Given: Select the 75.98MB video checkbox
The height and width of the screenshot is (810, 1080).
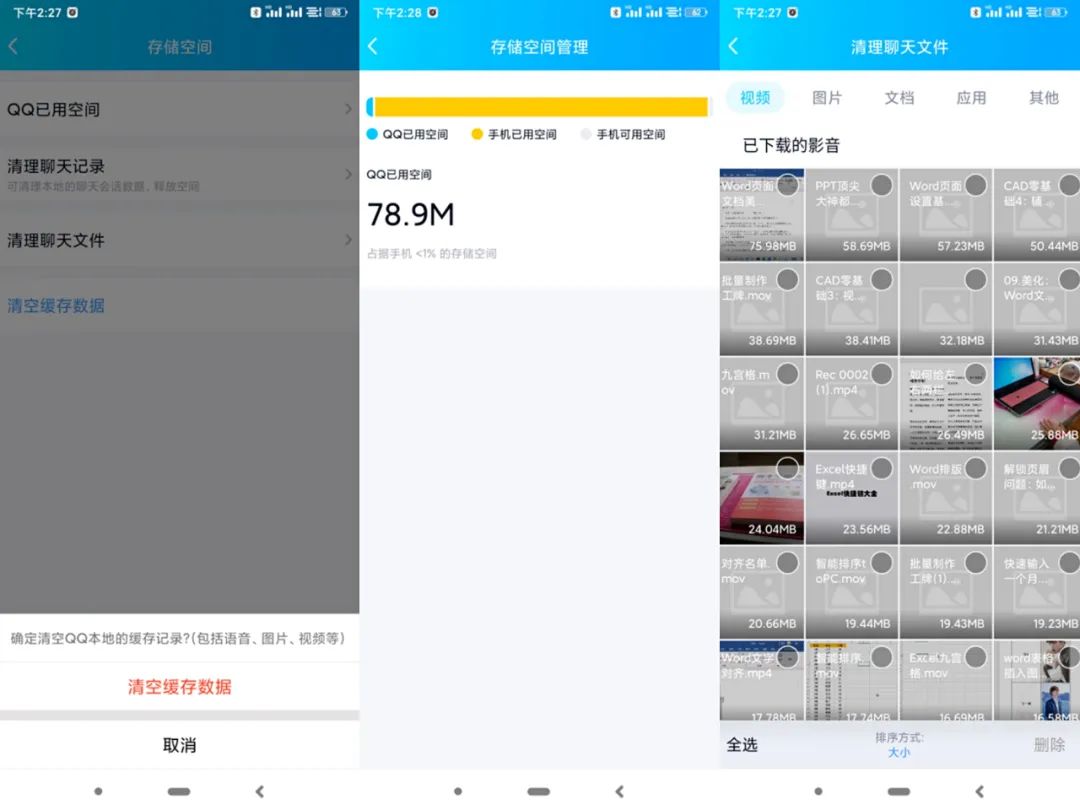Looking at the screenshot, I should 787,185.
